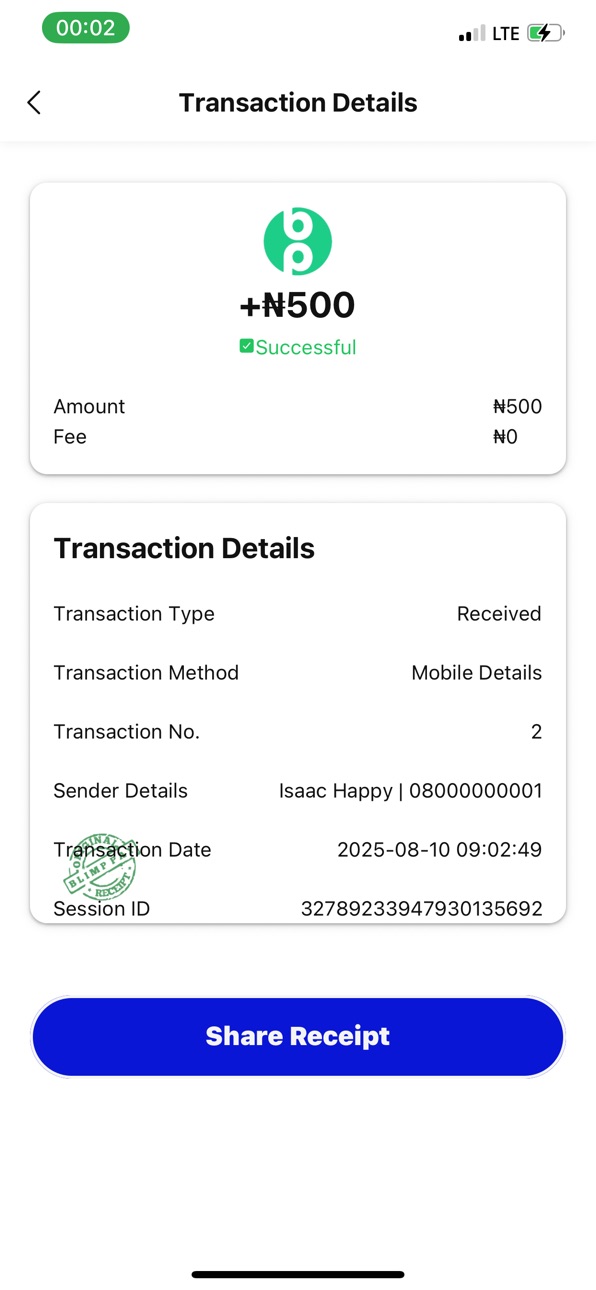The width and height of the screenshot is (596, 1290).
Task: Select the Session ID number value
Action: pyautogui.click(x=421, y=908)
